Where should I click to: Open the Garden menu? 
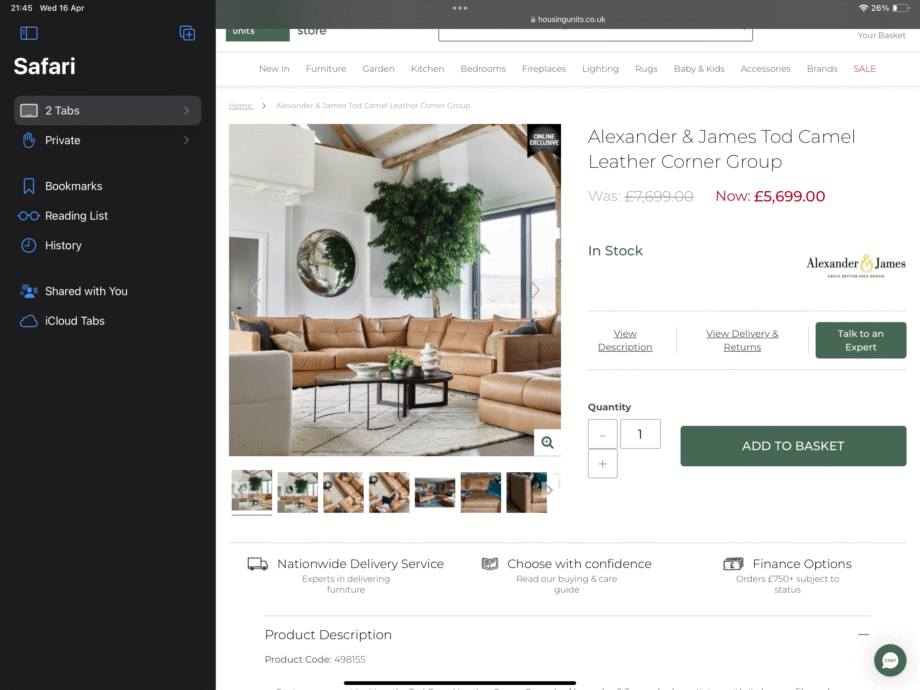[x=378, y=69]
